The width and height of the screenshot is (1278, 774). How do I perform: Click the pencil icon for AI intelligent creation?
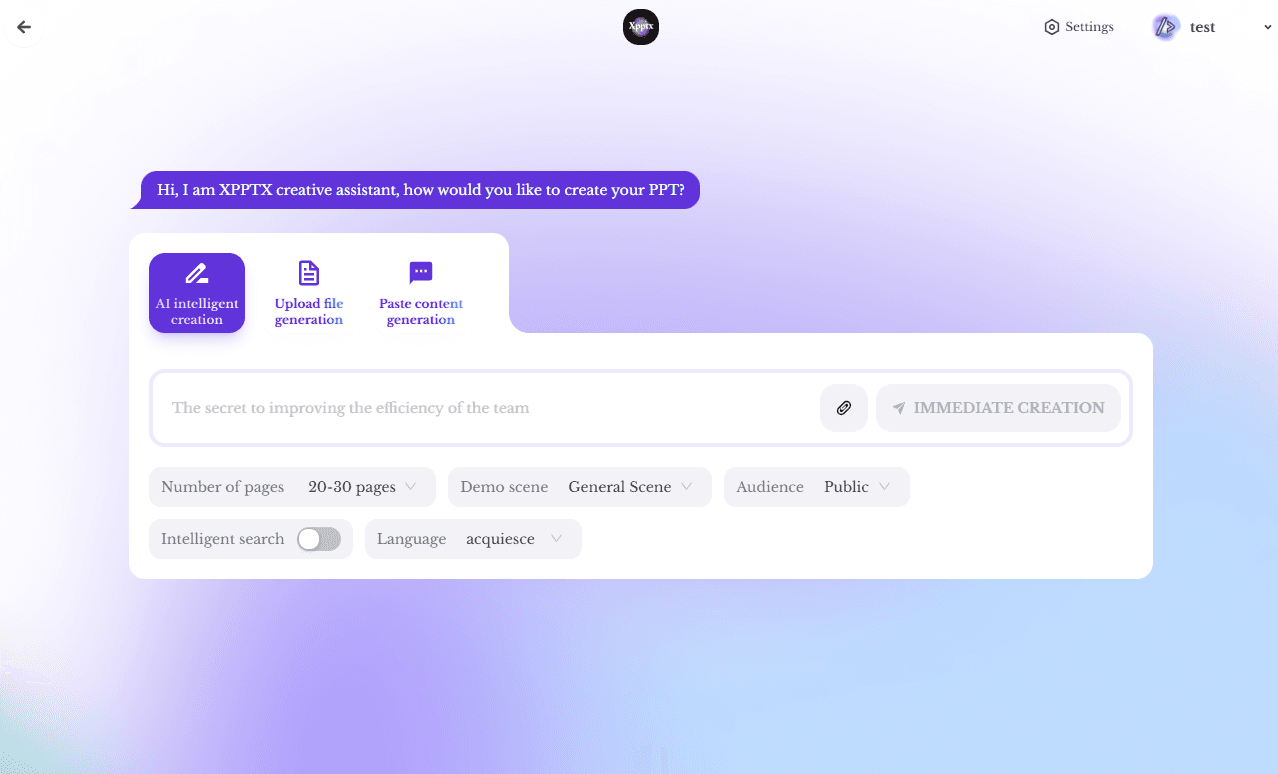tap(197, 274)
